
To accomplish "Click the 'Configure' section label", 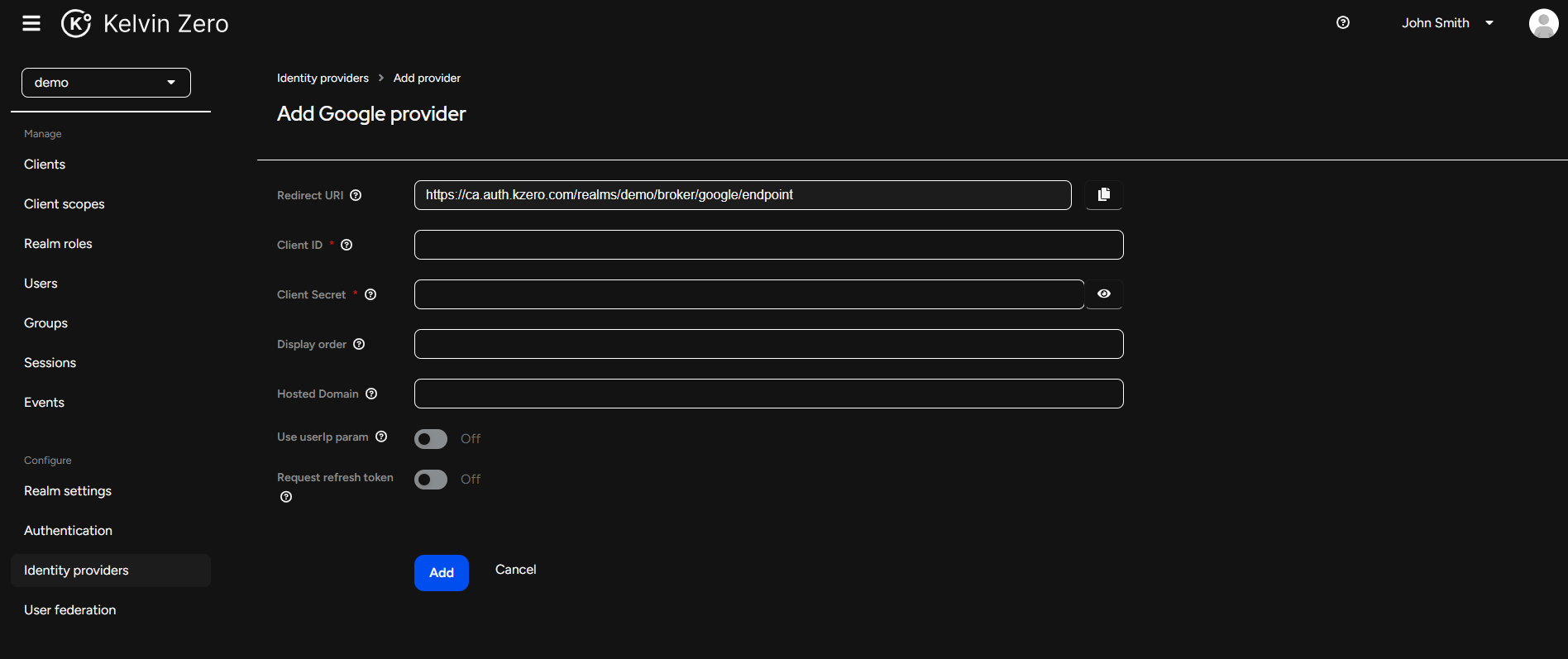I will pos(48,461).
